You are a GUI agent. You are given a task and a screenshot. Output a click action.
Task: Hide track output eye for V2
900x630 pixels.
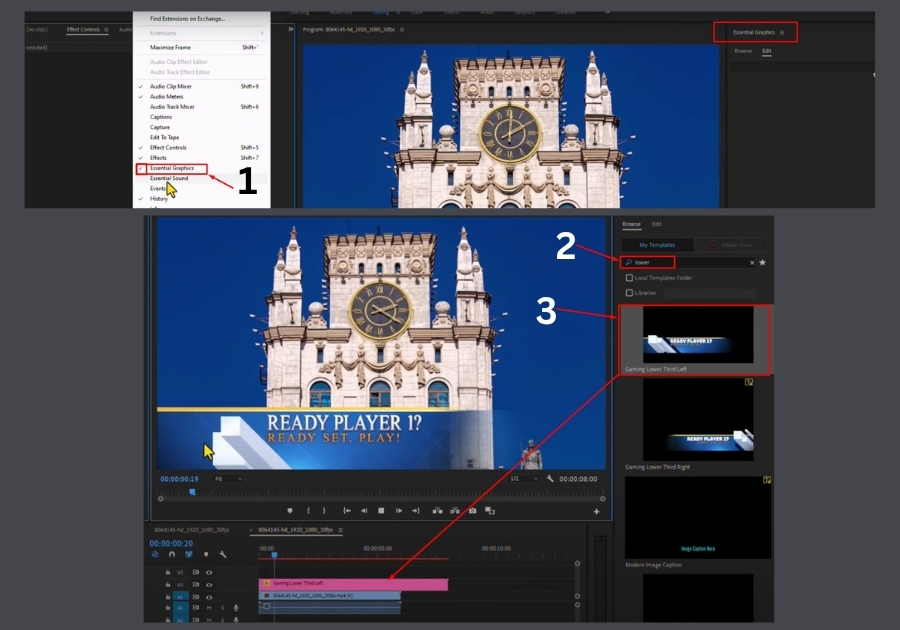point(209,585)
